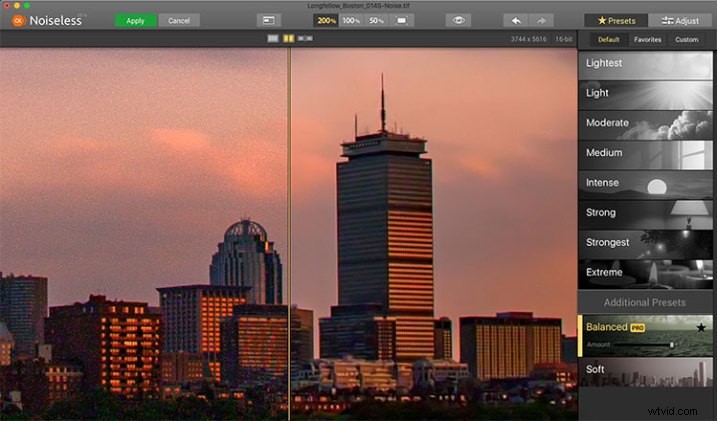Viewport: 717px width, 421px height.
Task: Toggle the eye preview of original image
Action: 458,21
